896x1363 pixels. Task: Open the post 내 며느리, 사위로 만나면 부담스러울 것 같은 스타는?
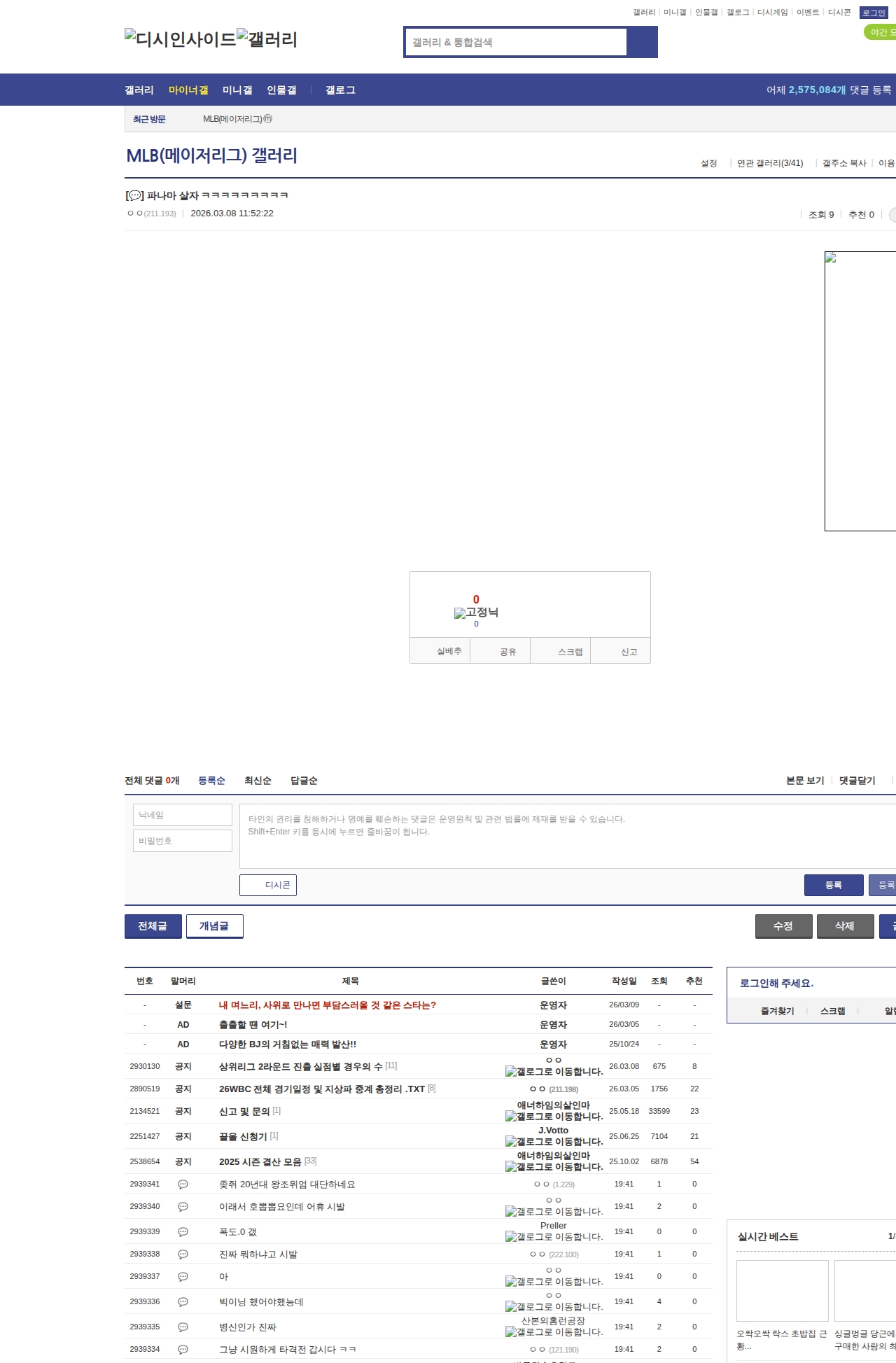coord(328,1005)
